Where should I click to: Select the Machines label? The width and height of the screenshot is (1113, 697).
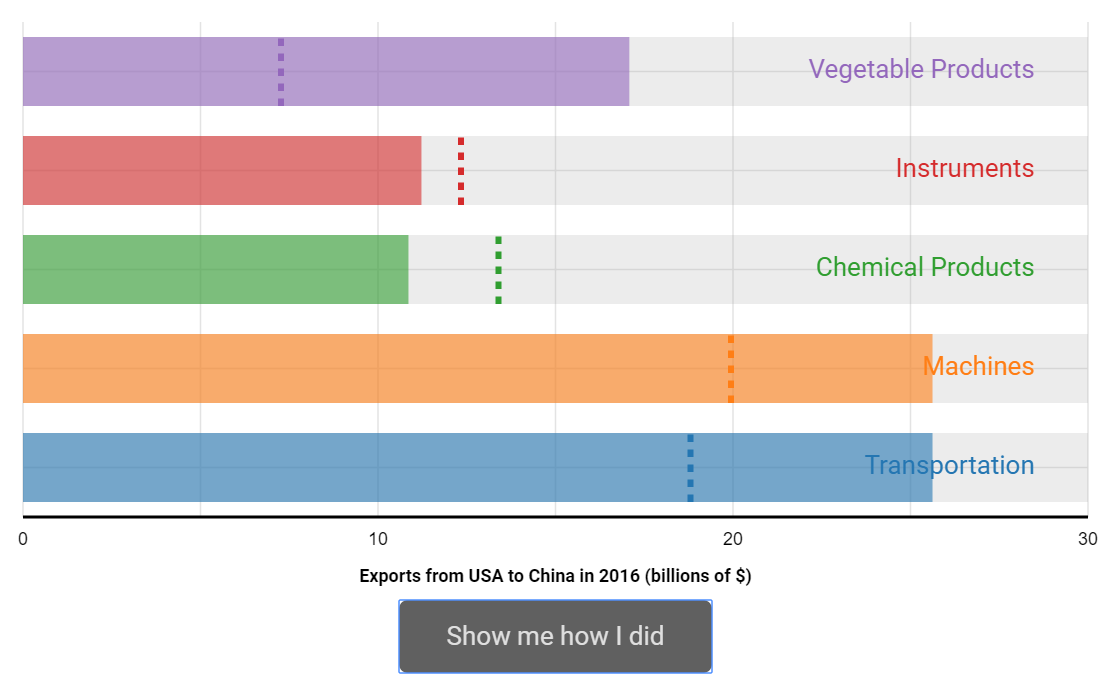point(978,366)
